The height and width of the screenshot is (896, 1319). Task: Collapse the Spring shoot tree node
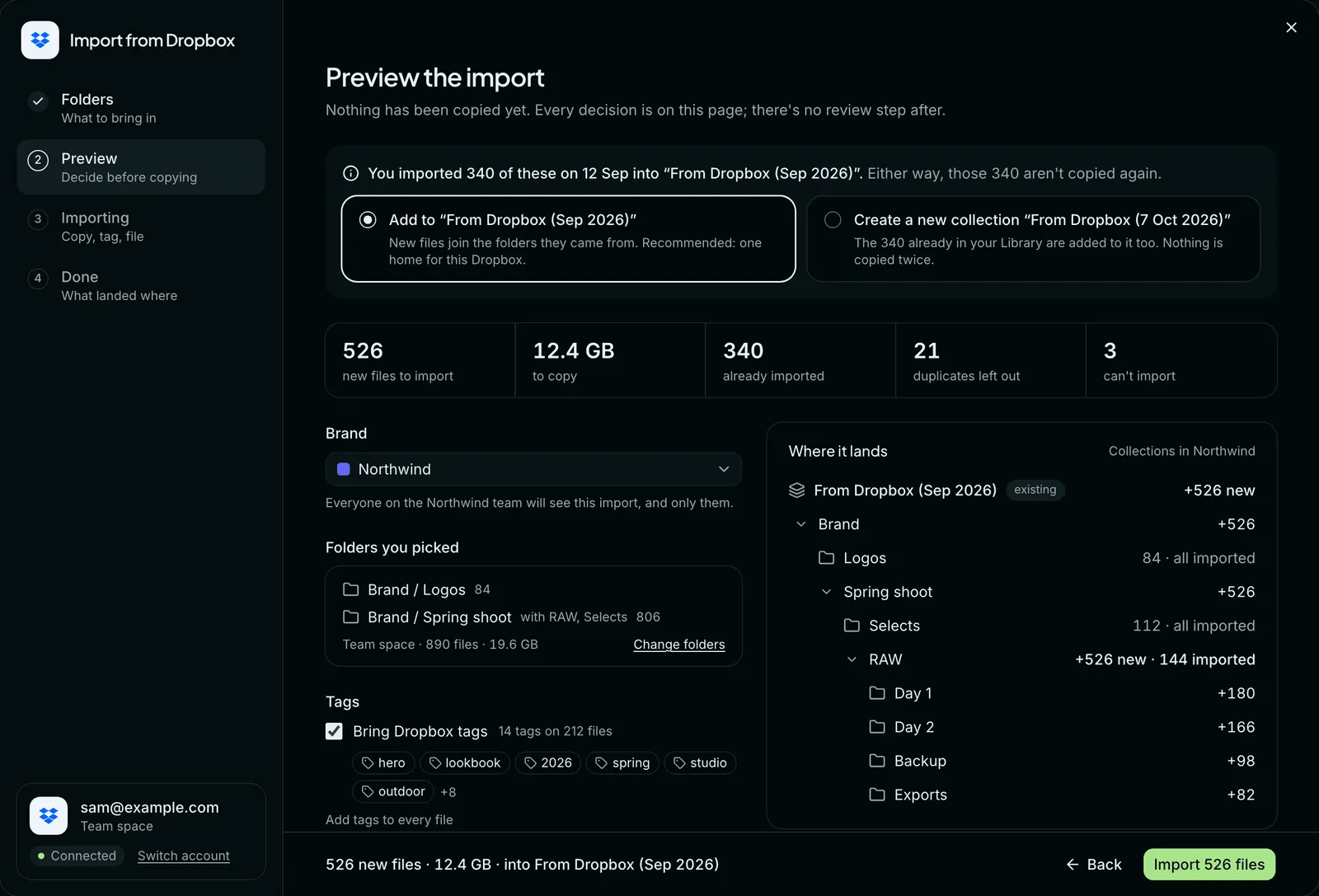point(826,592)
